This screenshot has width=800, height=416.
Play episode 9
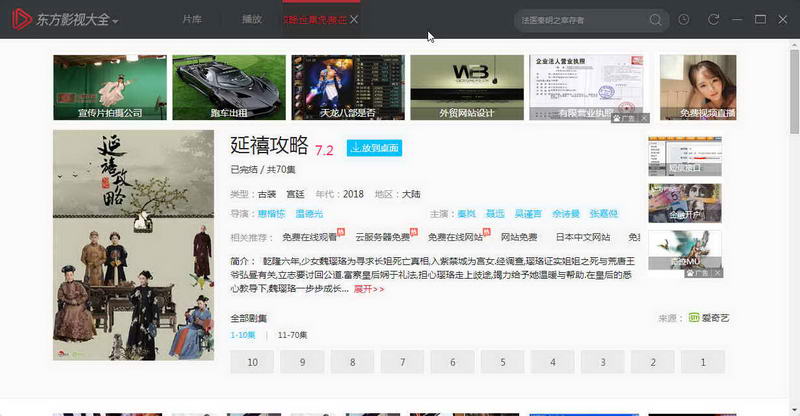[x=302, y=362]
